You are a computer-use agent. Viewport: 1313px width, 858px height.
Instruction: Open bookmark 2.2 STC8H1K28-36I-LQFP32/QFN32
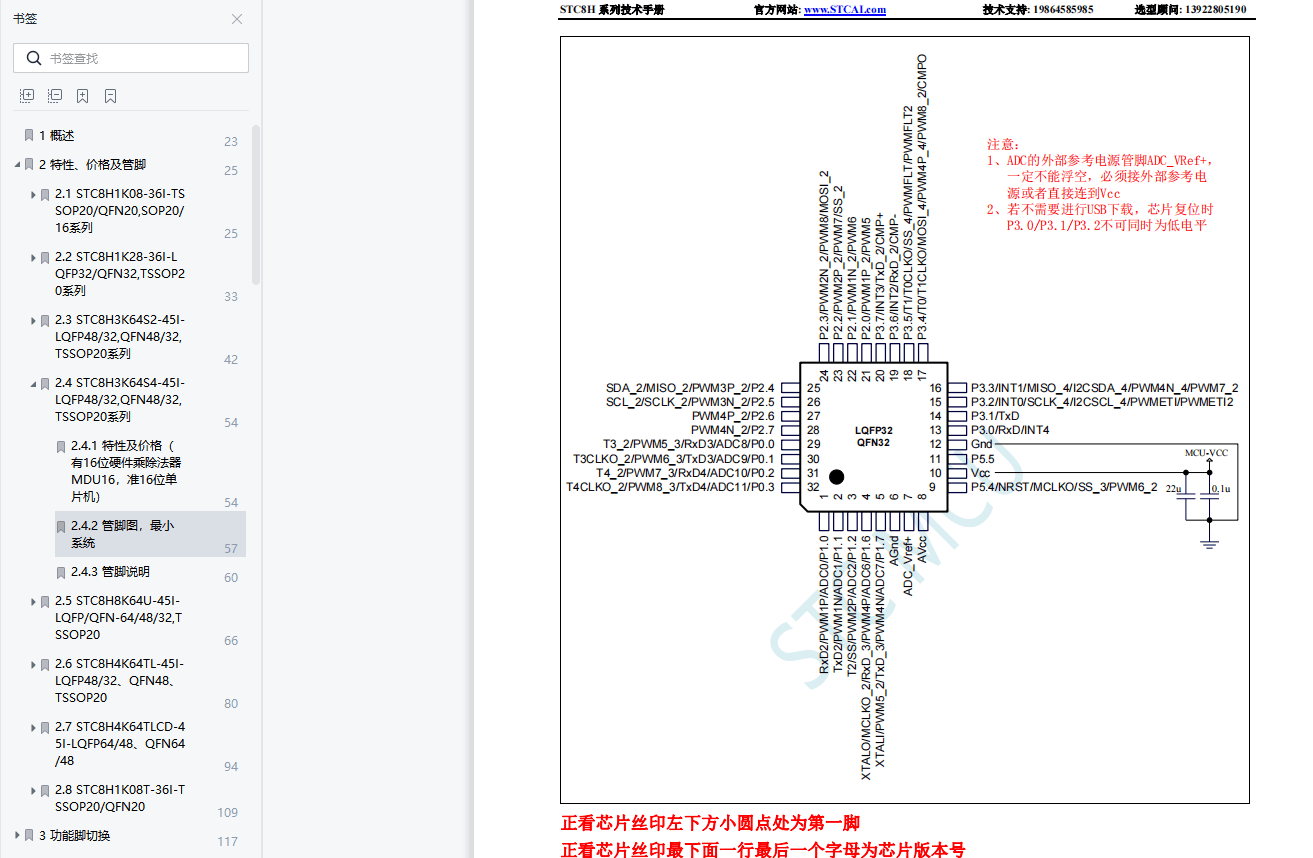(x=120, y=273)
